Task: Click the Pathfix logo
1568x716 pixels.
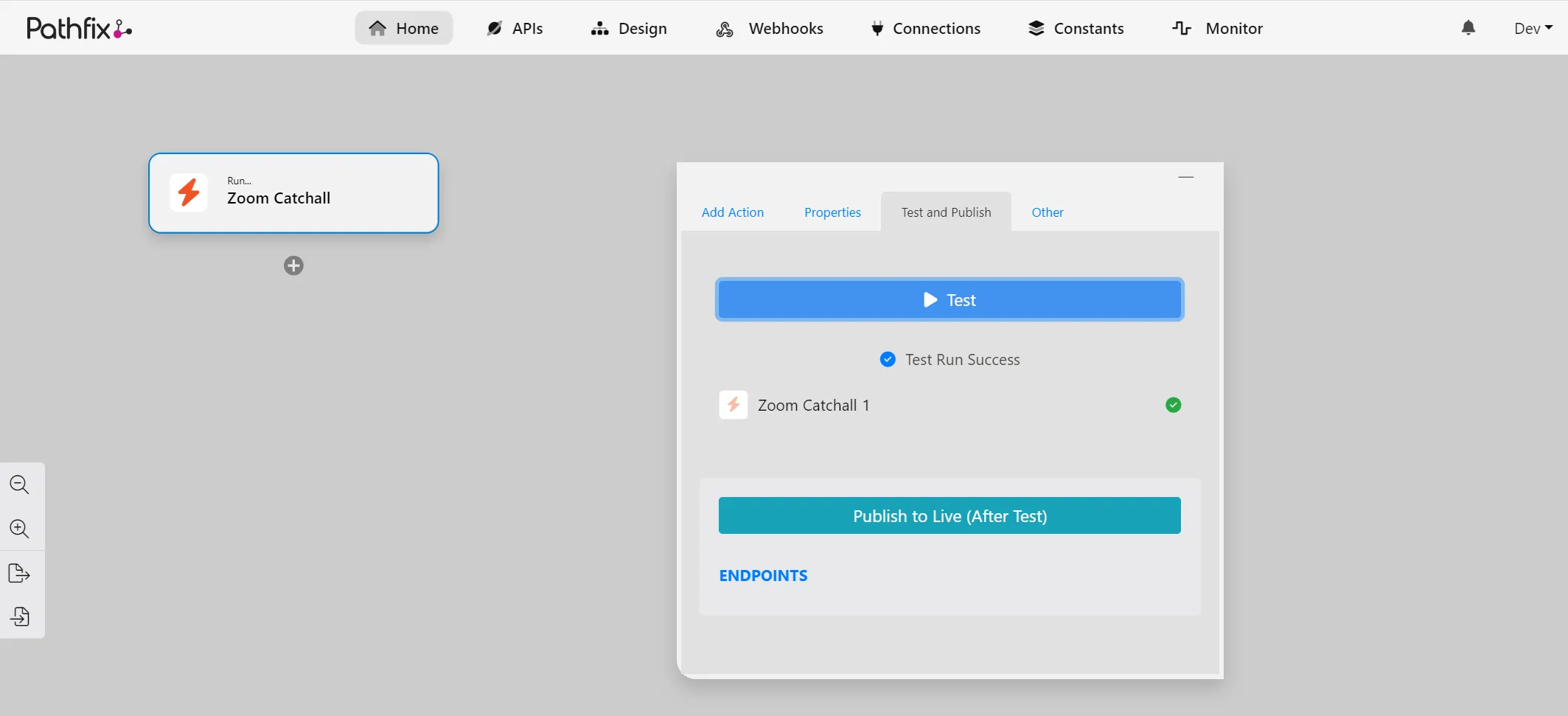Action: pos(80,28)
